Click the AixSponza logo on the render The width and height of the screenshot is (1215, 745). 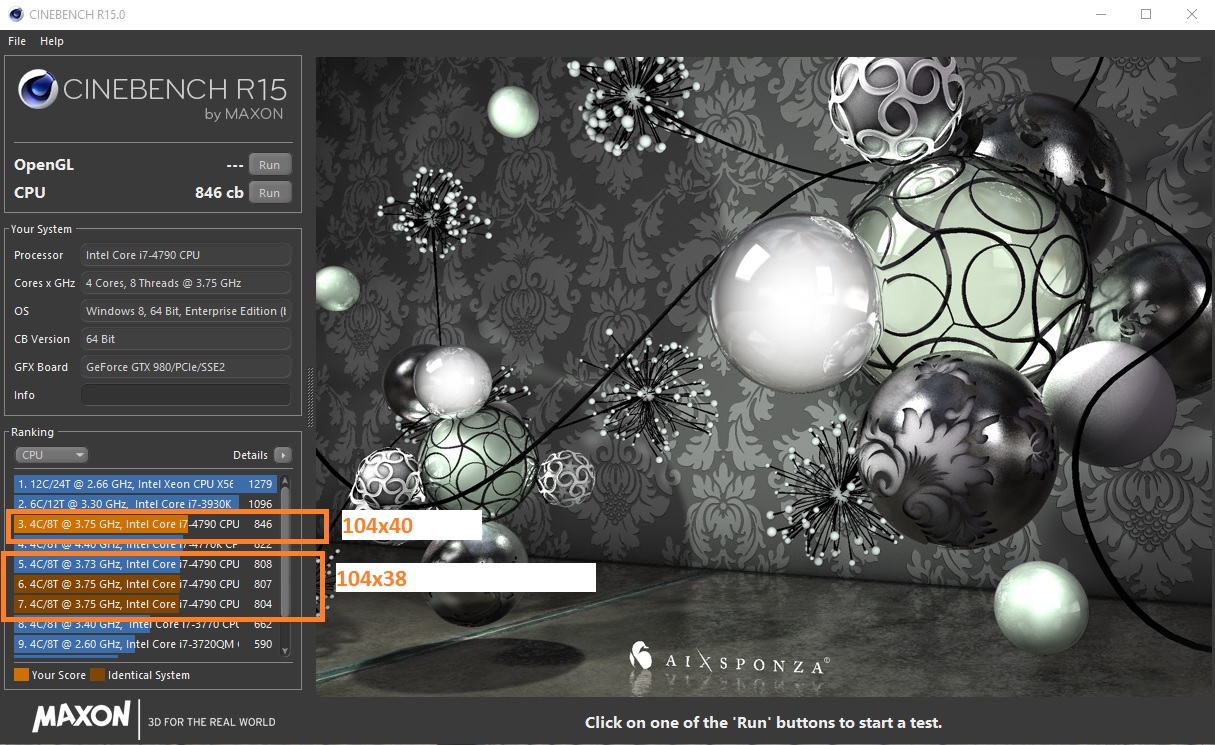pyautogui.click(x=728, y=659)
